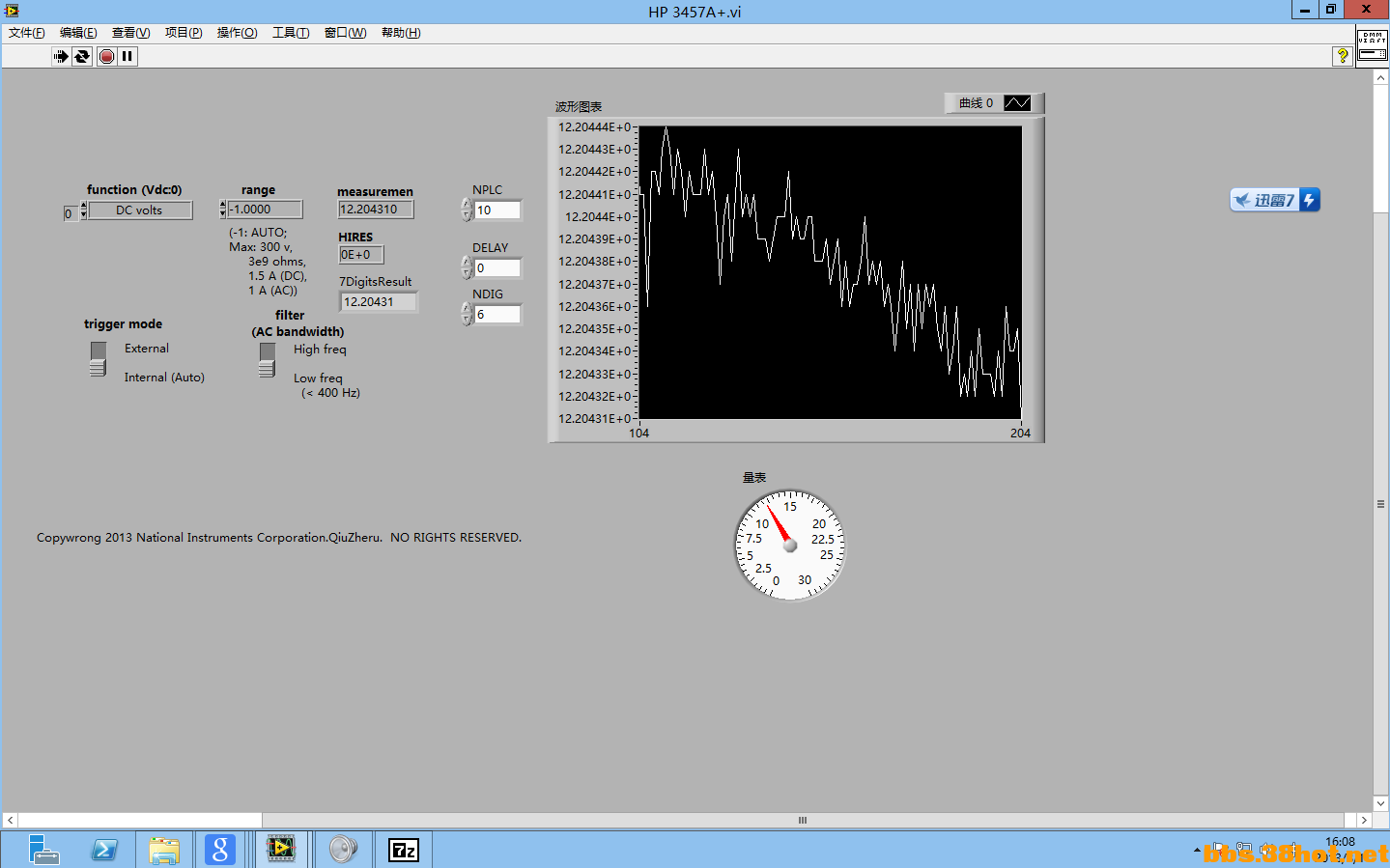Image resolution: width=1390 pixels, height=868 pixels.
Task: Toggle the filter High freq/Low freq switch
Action: [268, 359]
